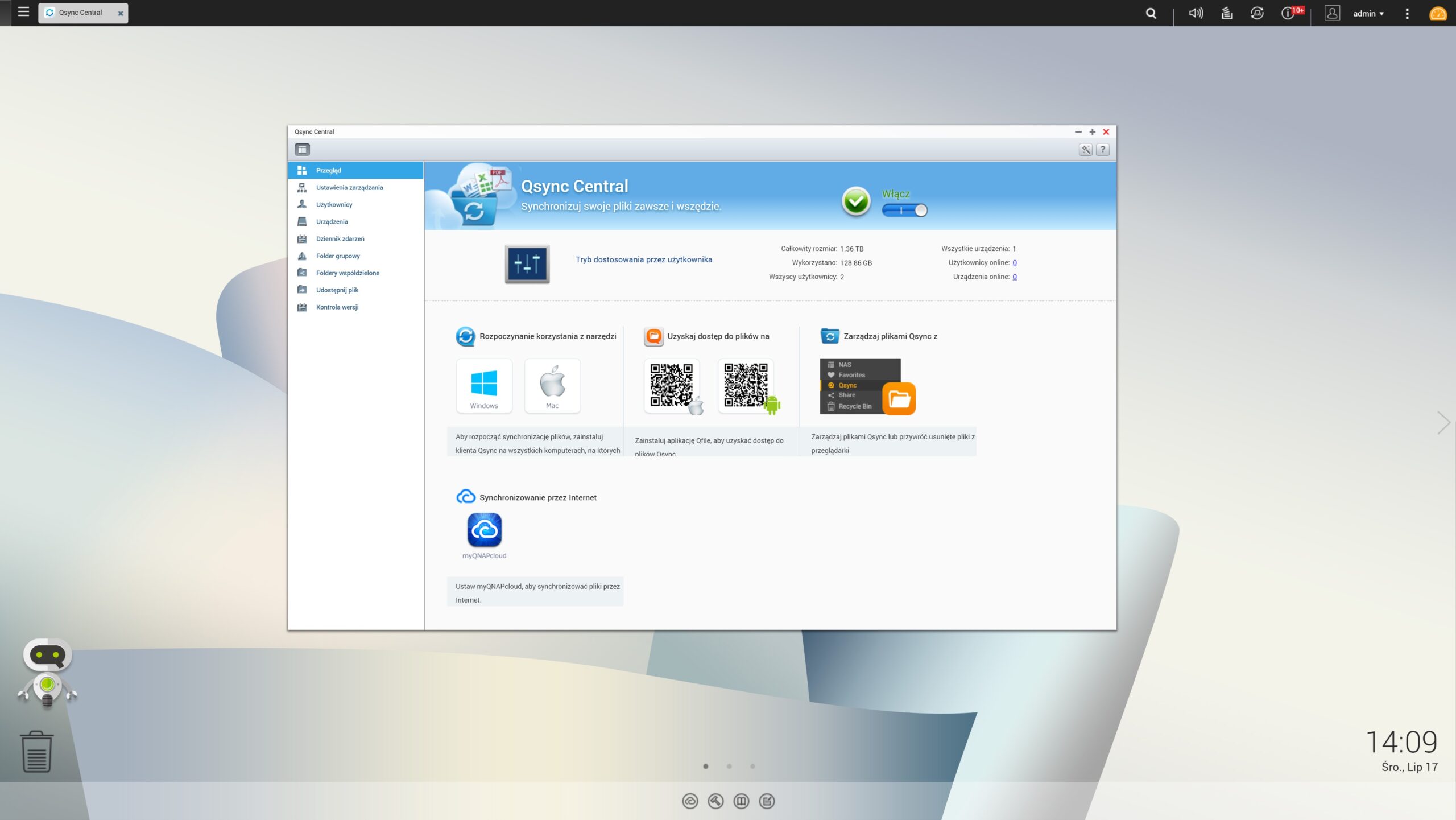
Task: Open the three-dot more options menu
Action: [1407, 13]
